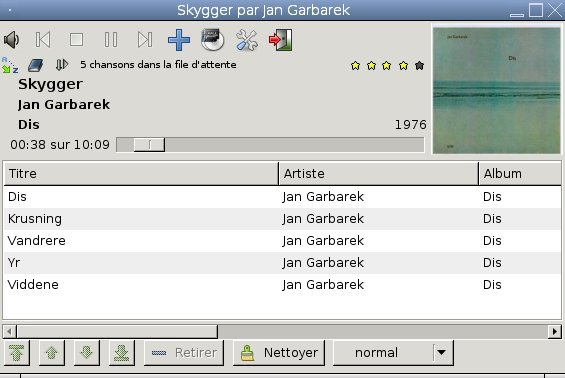Click the Dis album label under the artist
The image size is (565, 378).
click(x=29, y=125)
